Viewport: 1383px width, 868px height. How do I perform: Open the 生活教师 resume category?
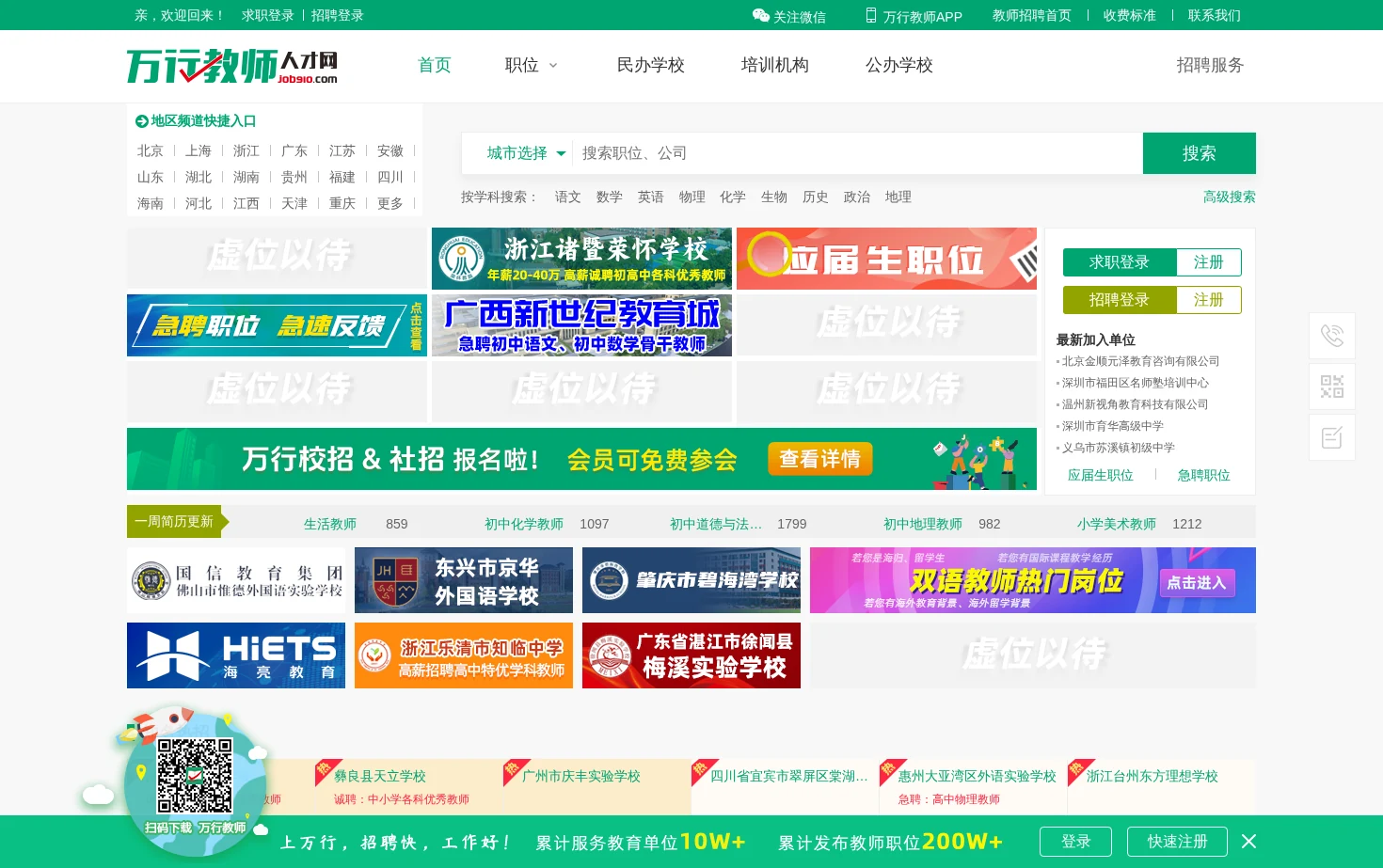330,524
